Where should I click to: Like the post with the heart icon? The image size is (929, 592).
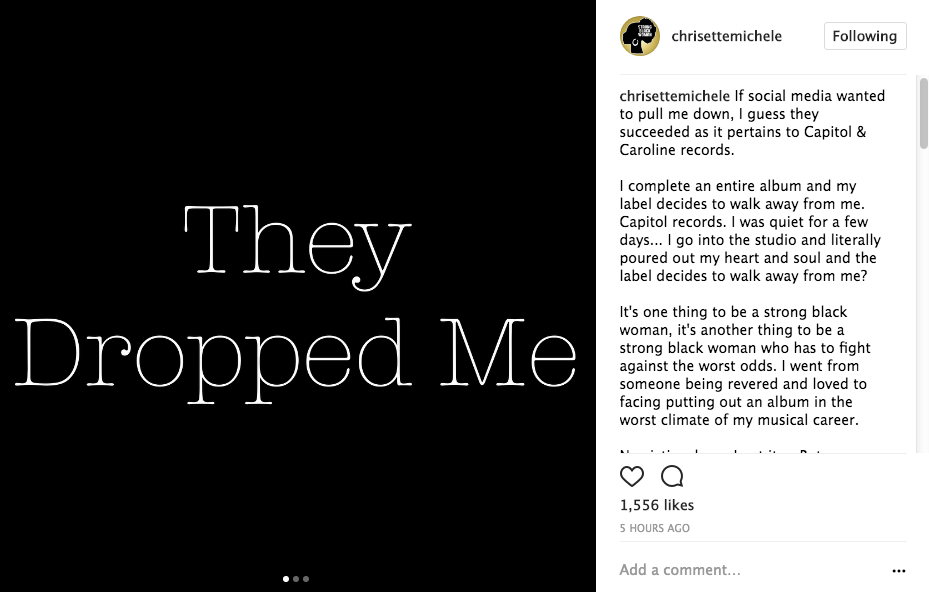point(632,476)
